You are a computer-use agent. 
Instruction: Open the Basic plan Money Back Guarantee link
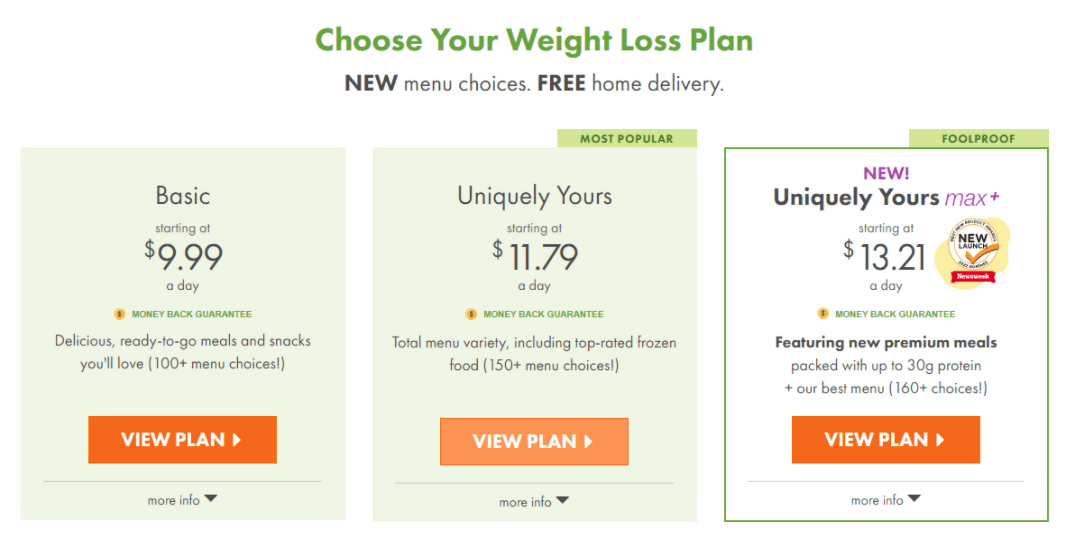pos(192,314)
